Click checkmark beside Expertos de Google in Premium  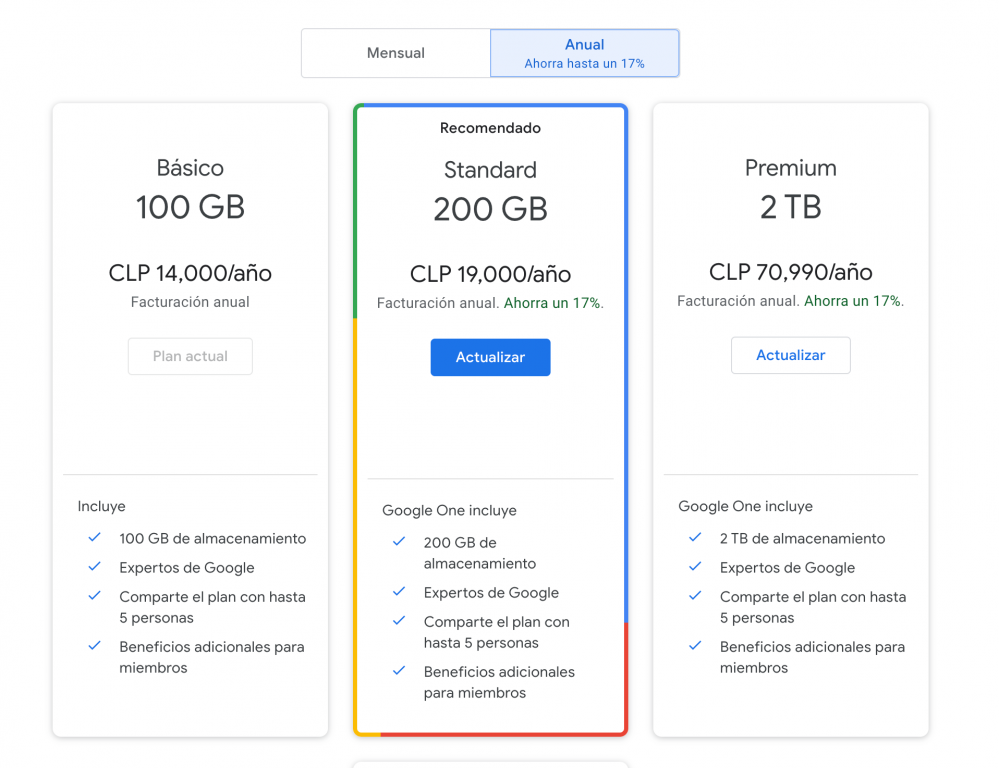coord(695,567)
